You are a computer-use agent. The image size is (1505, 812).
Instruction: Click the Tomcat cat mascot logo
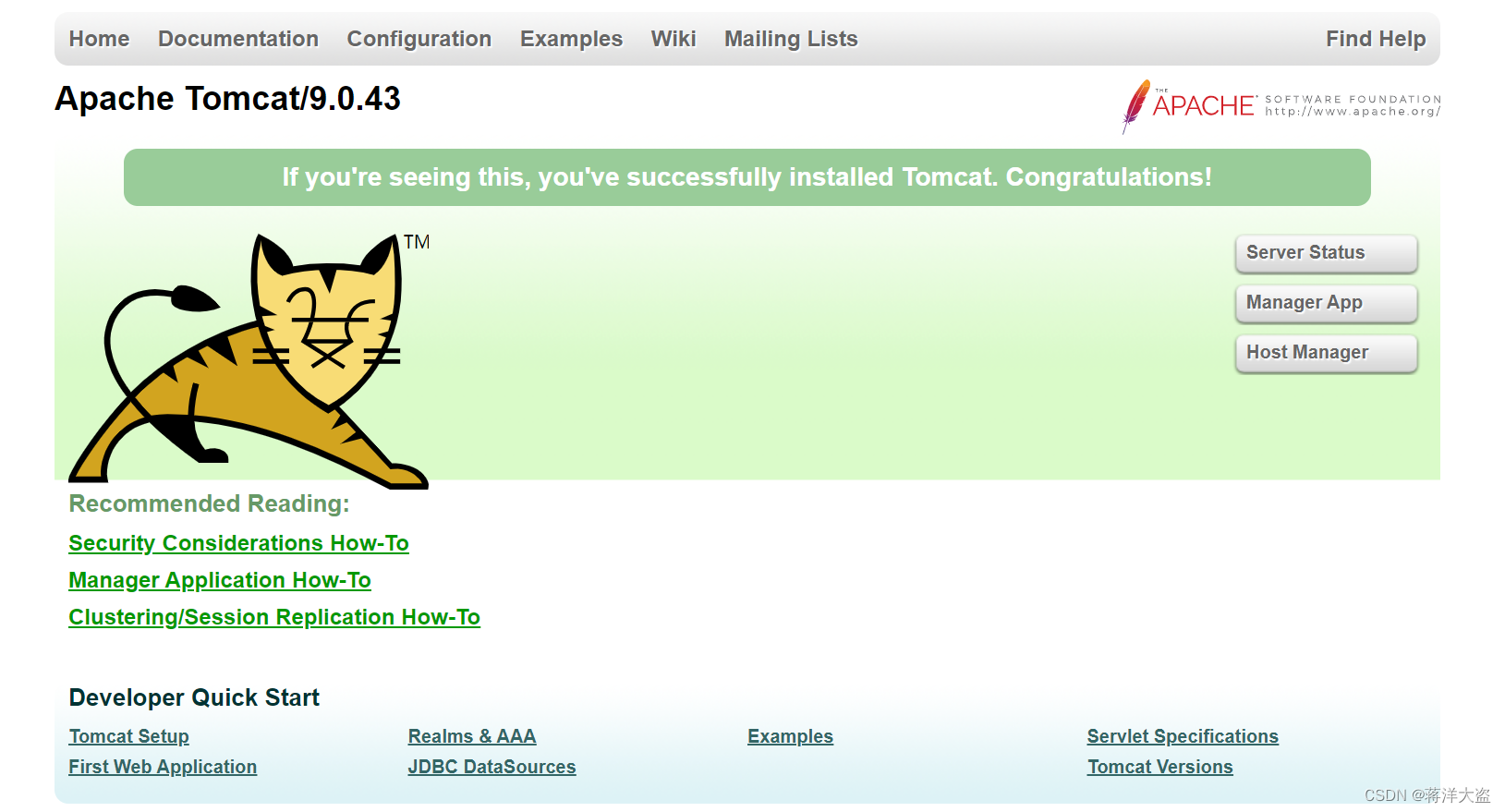point(249,360)
